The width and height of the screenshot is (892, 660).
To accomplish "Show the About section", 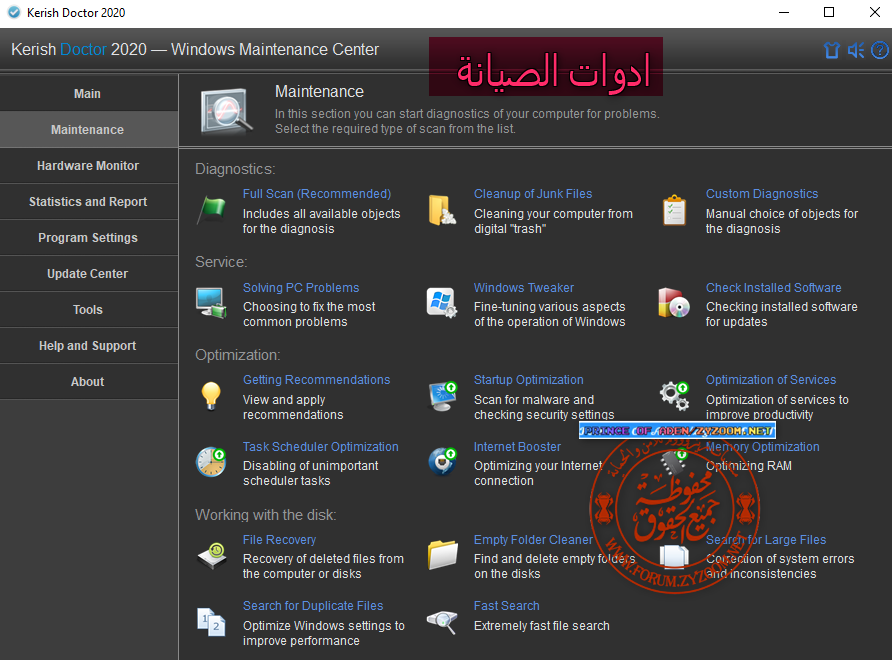I will [89, 382].
